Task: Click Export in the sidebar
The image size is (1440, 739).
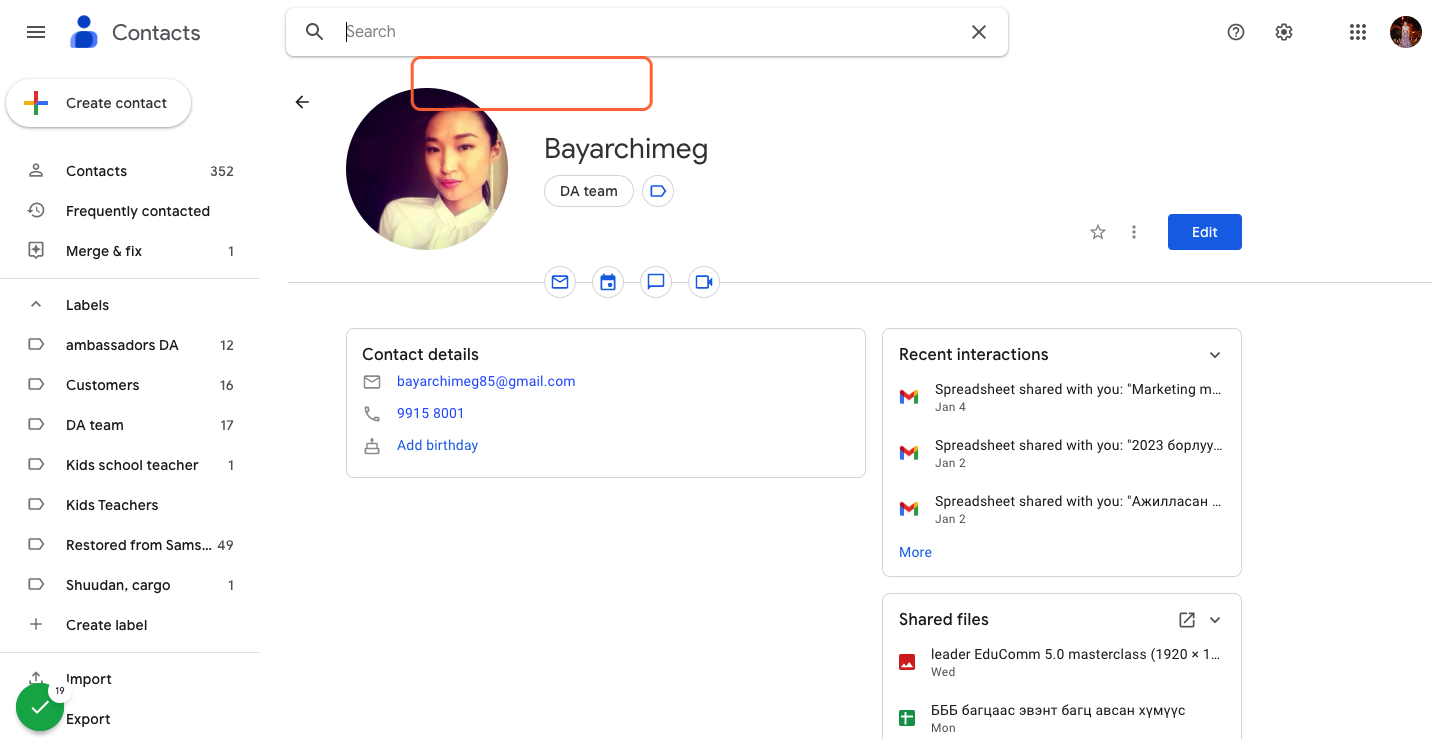Action: (130, 719)
